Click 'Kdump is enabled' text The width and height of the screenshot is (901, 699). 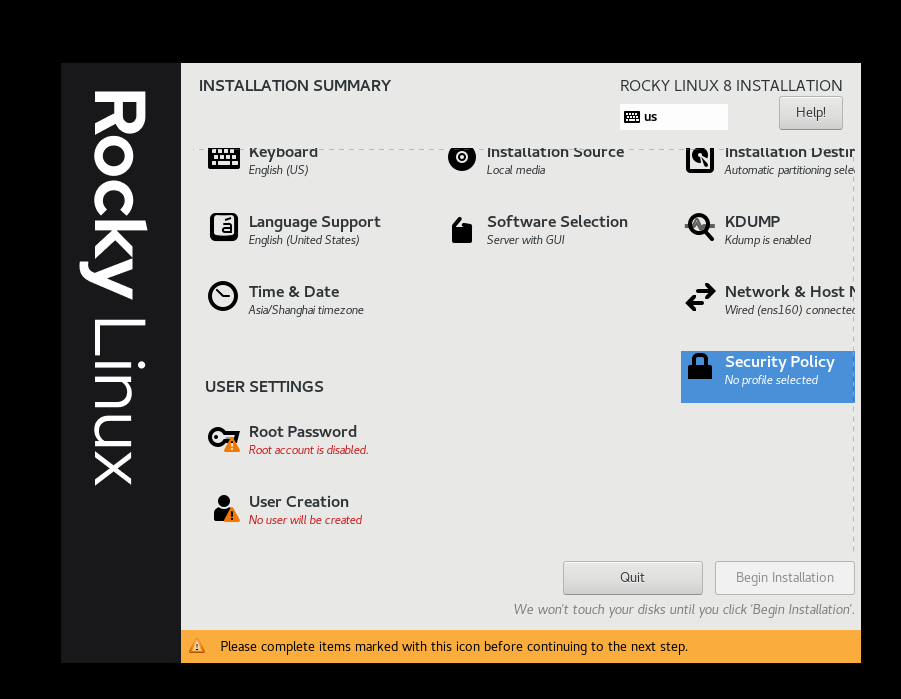point(768,240)
